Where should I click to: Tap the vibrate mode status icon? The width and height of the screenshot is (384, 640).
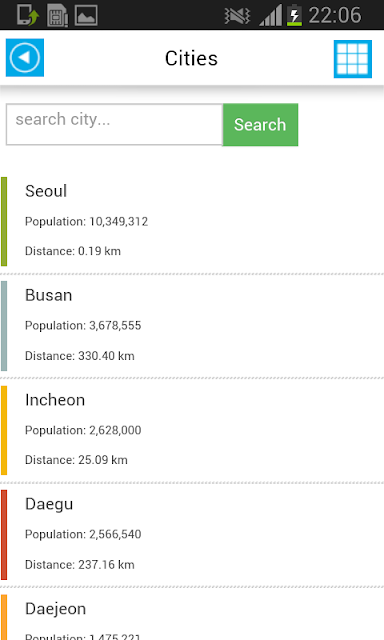237,16
